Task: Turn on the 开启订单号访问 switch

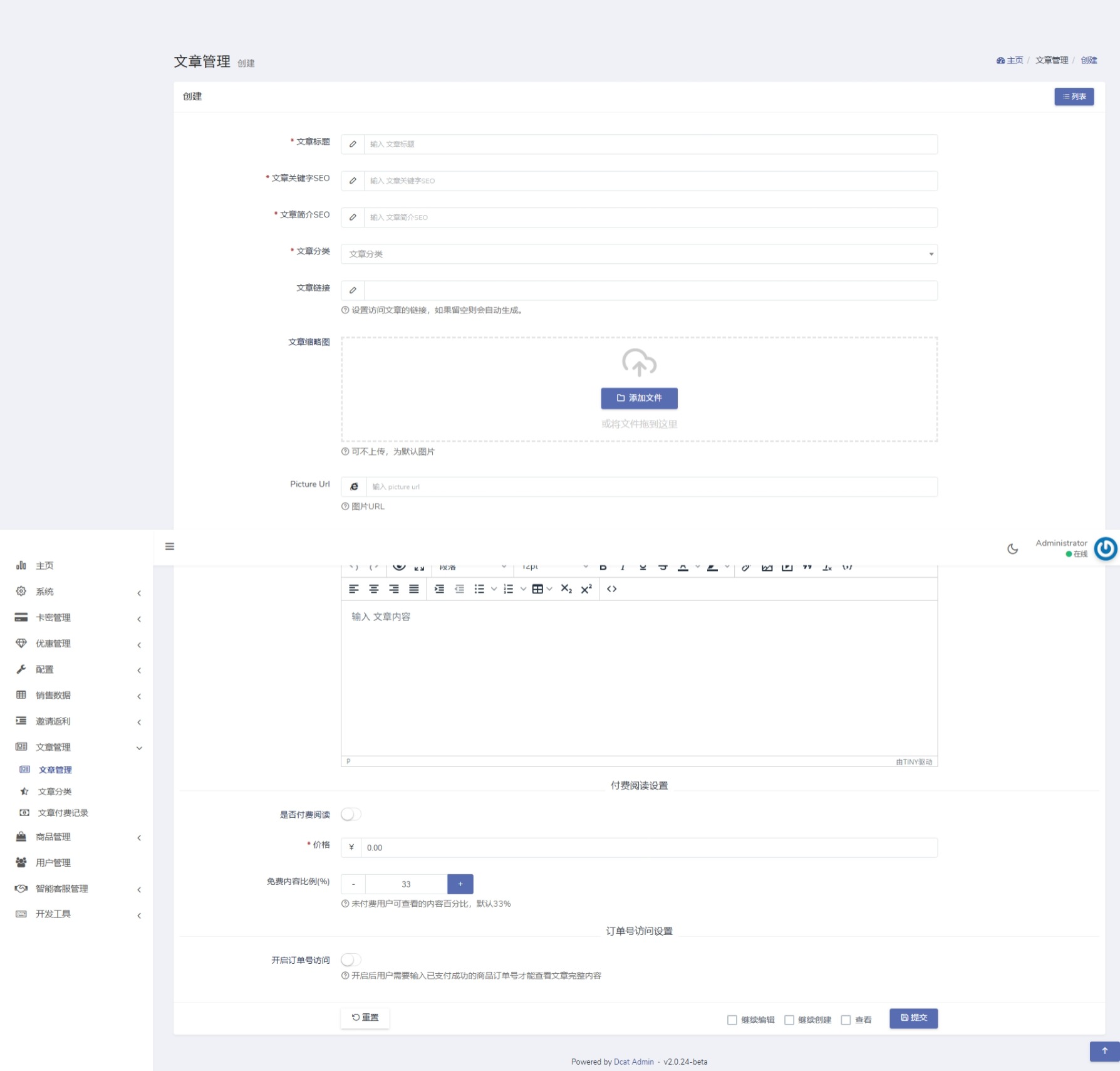Action: [x=351, y=960]
